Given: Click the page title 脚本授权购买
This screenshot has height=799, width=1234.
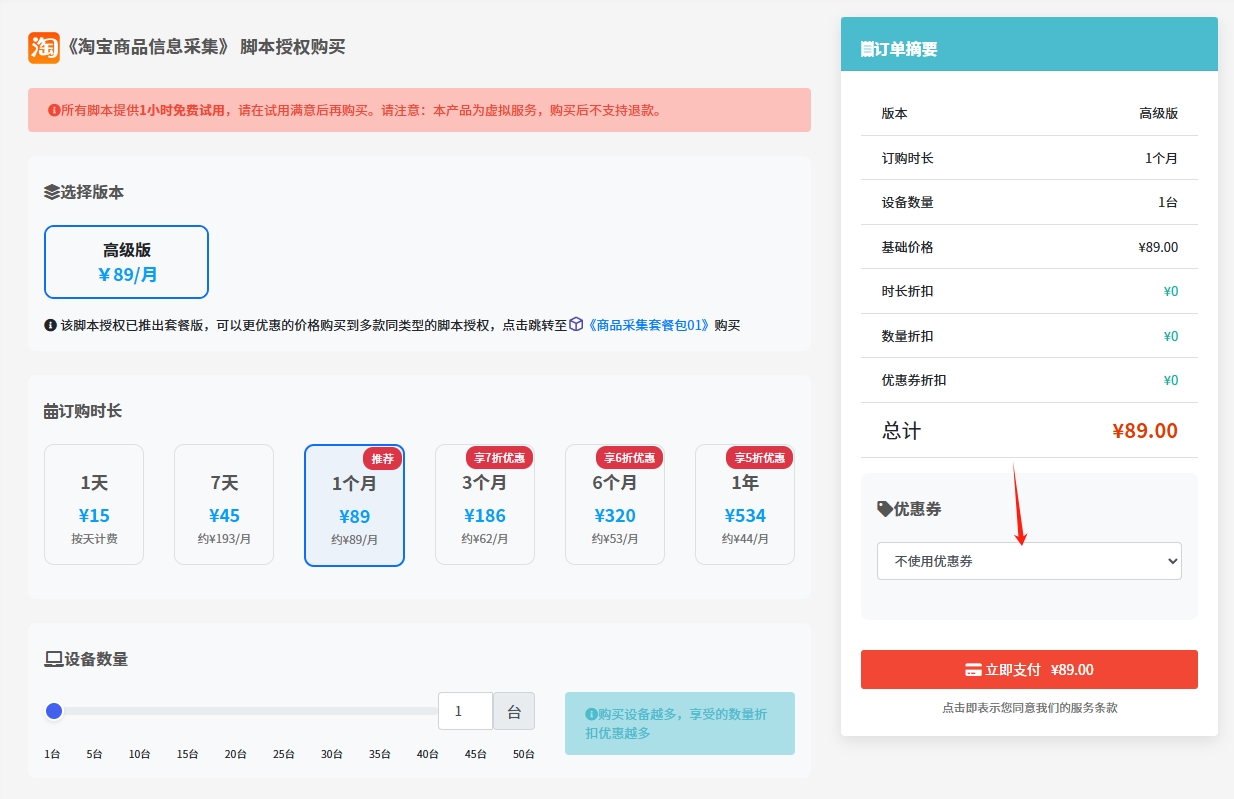Looking at the screenshot, I should click(293, 47).
